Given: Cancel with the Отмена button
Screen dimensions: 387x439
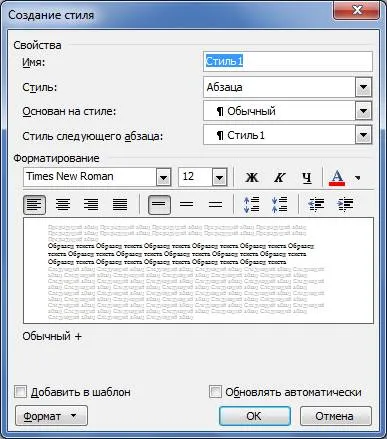Looking at the screenshot, I should [x=336, y=416].
